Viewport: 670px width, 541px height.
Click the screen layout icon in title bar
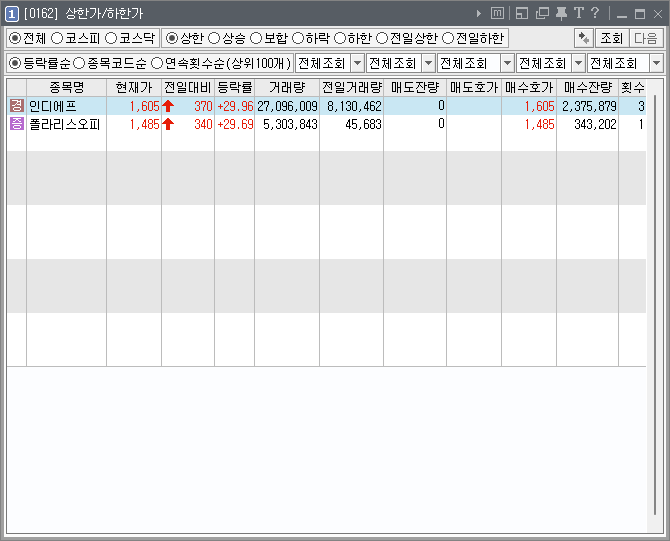pyautogui.click(x=522, y=13)
